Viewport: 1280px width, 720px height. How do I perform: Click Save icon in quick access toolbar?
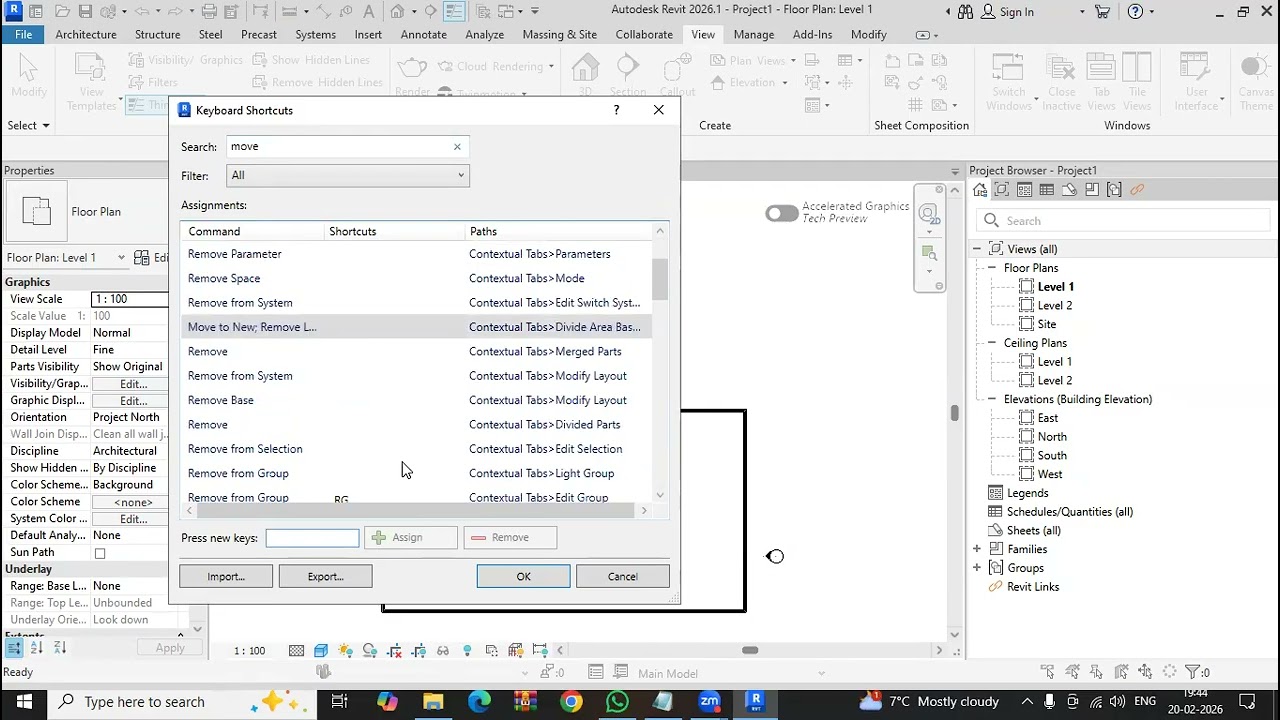pos(85,11)
